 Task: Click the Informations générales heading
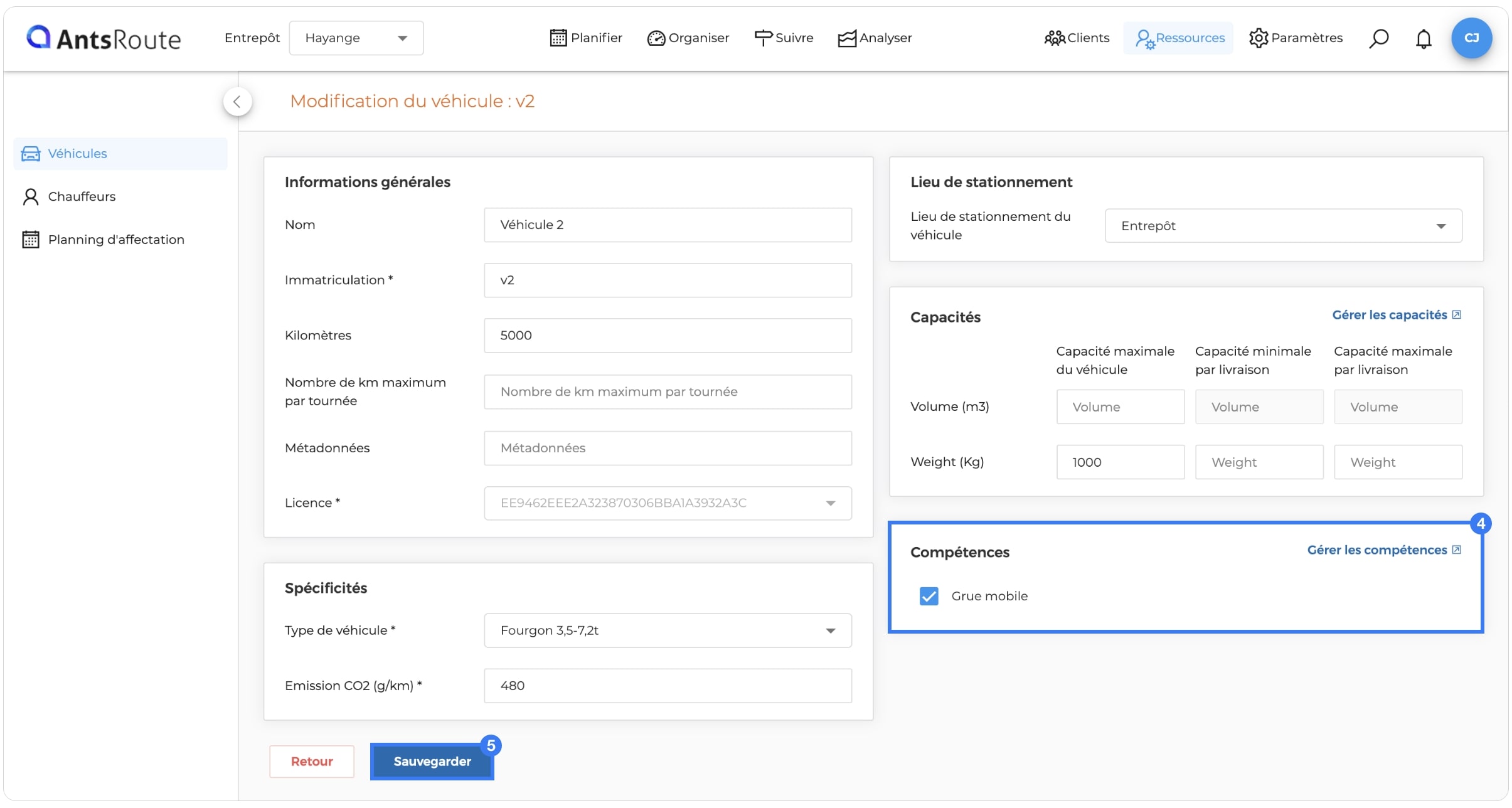tap(368, 183)
